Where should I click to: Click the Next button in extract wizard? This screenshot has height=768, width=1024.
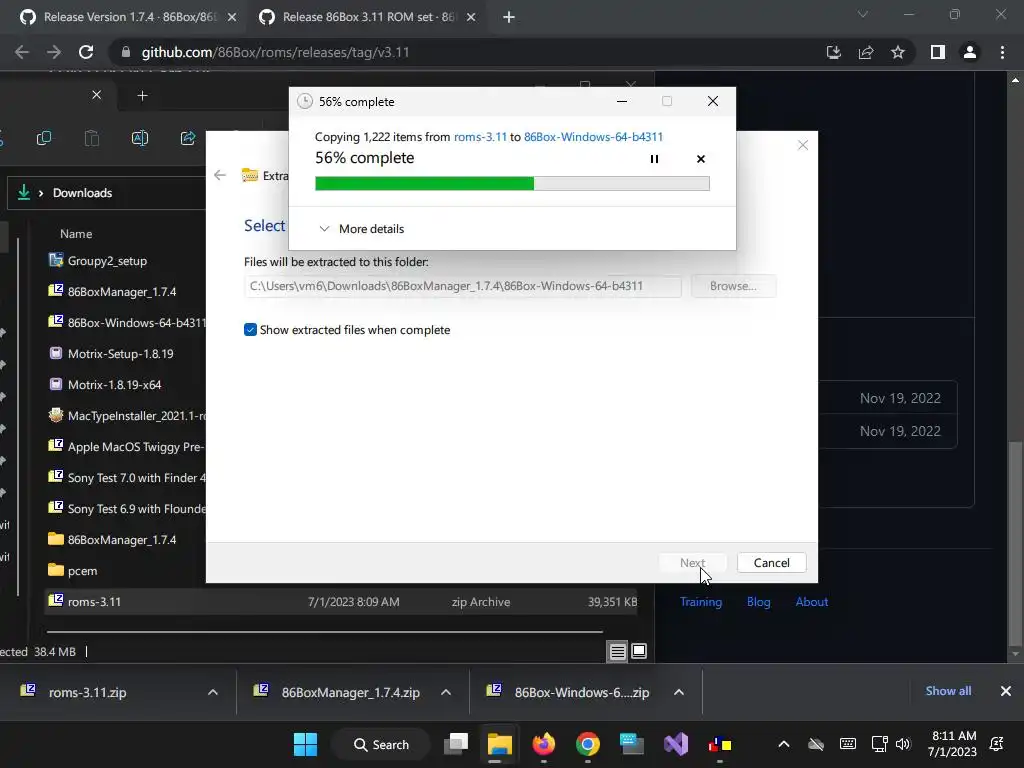[x=692, y=563]
